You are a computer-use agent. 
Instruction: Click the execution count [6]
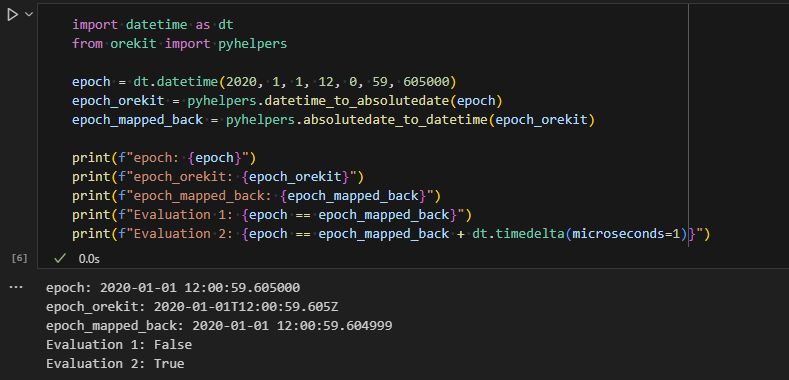tap(19, 258)
